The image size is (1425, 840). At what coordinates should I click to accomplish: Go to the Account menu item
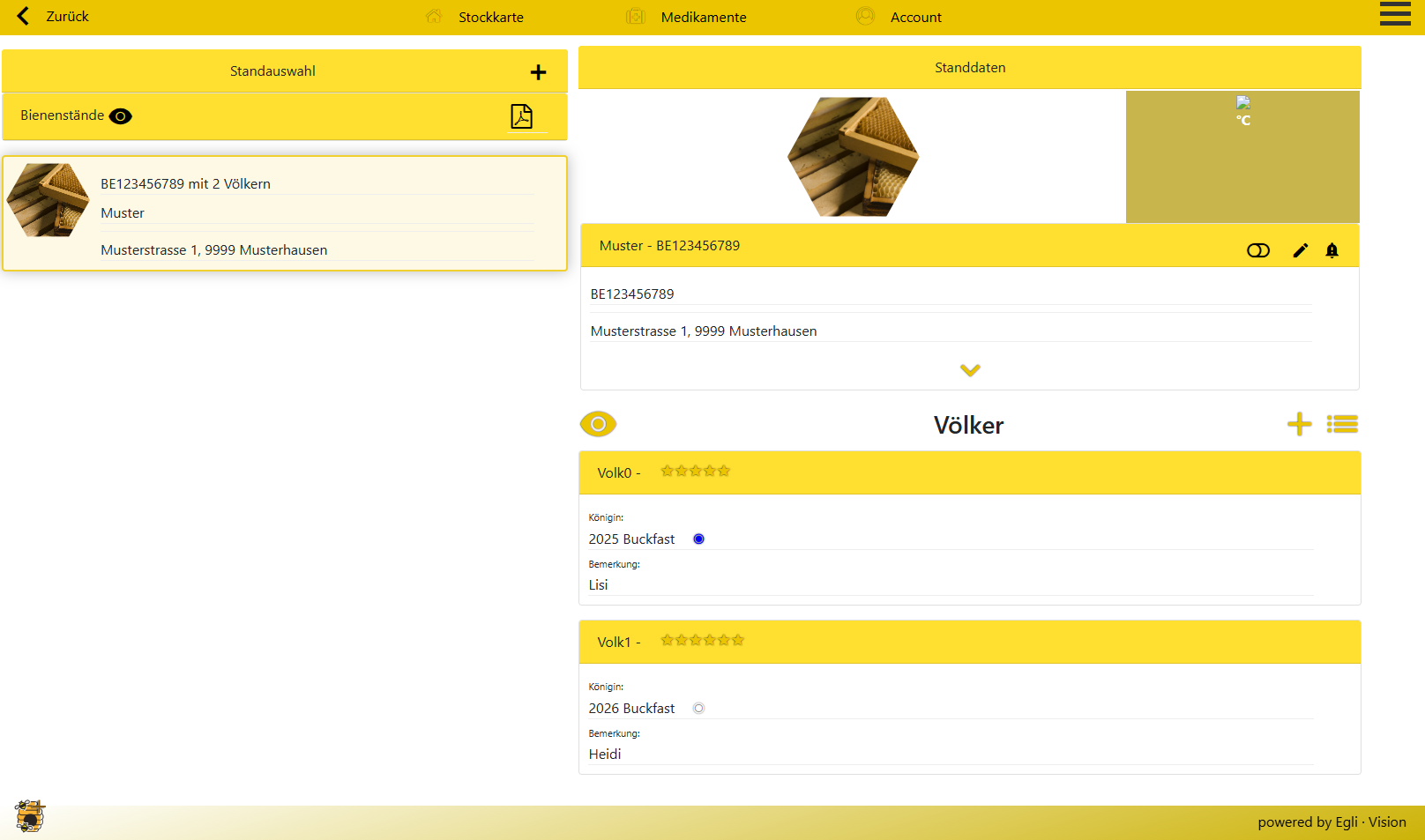[x=915, y=17]
